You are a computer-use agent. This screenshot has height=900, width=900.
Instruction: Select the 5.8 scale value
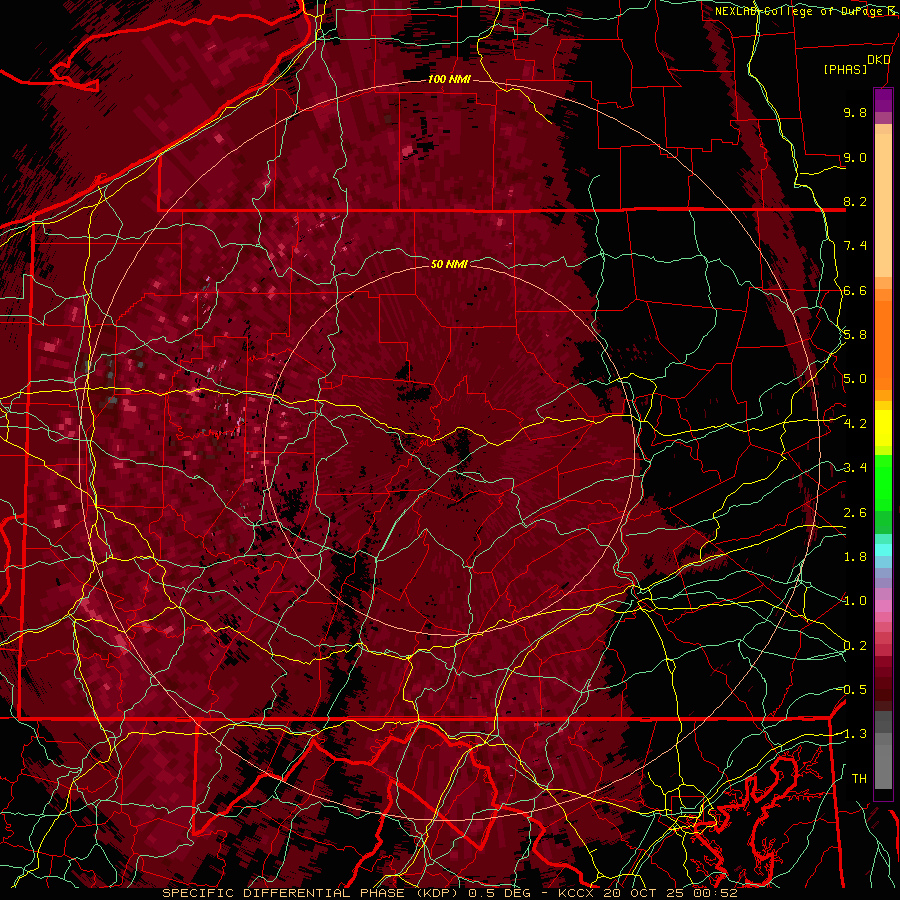(855, 335)
